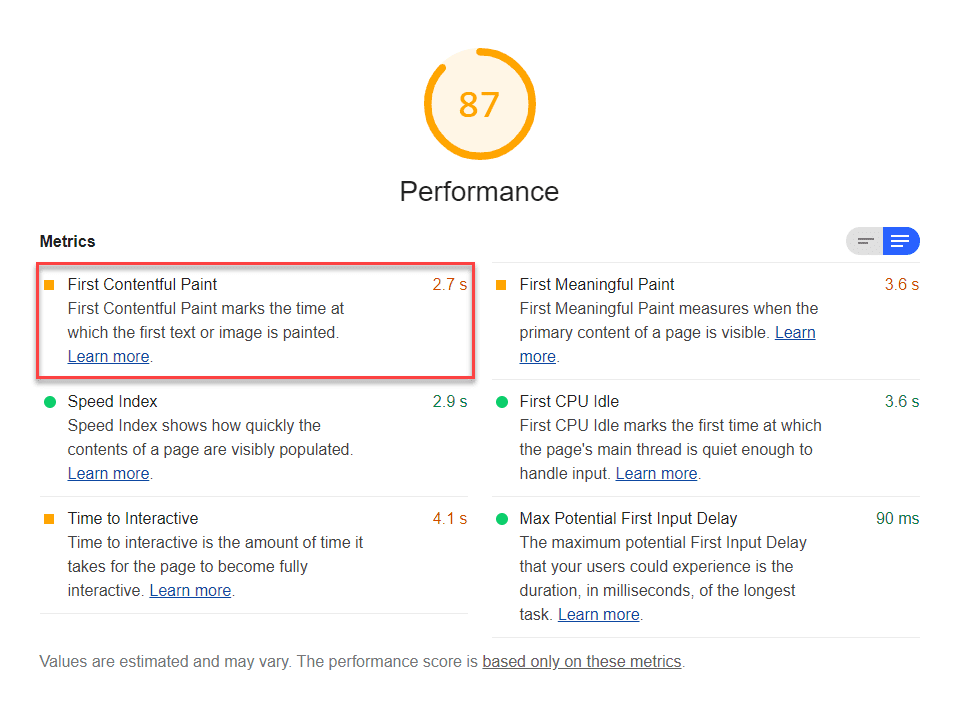
Task: Click green circle beside Max Potential First Input Delay
Action: [502, 519]
